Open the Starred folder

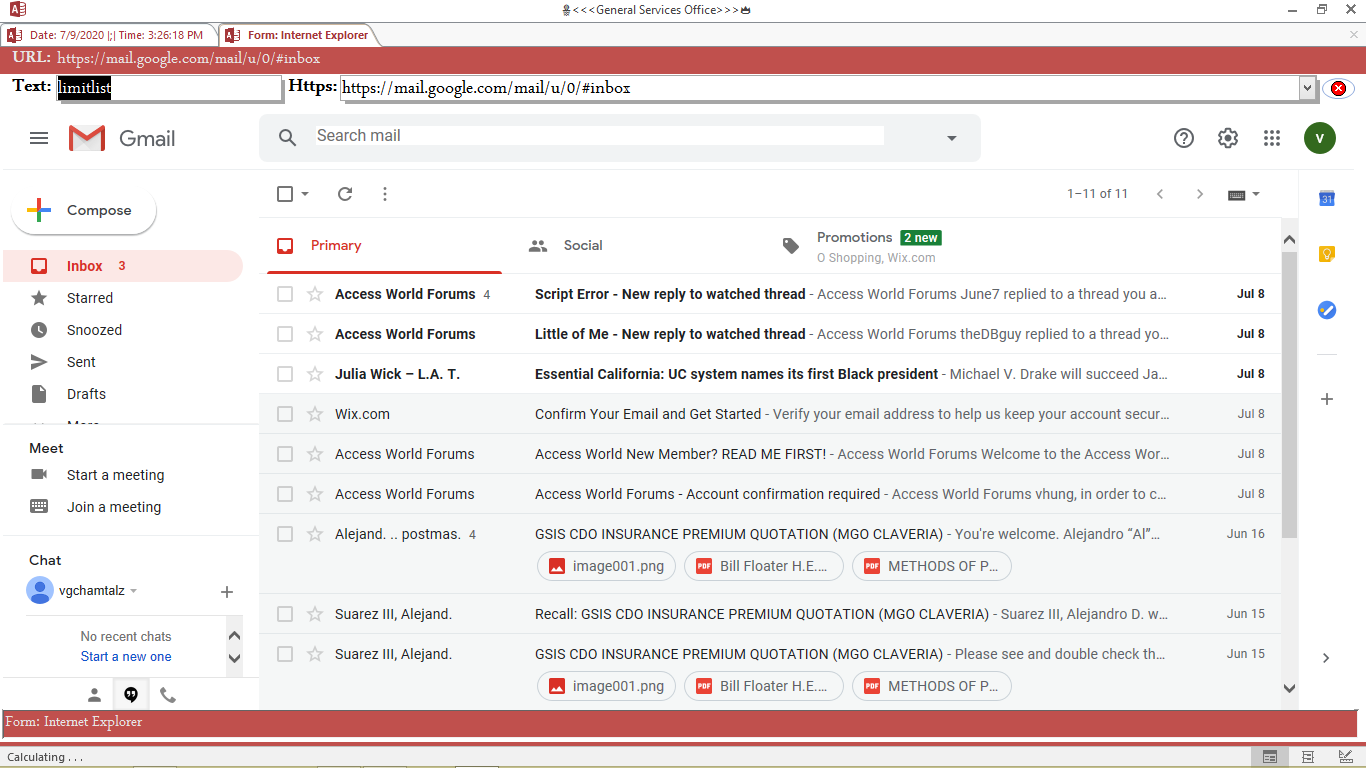point(123,298)
